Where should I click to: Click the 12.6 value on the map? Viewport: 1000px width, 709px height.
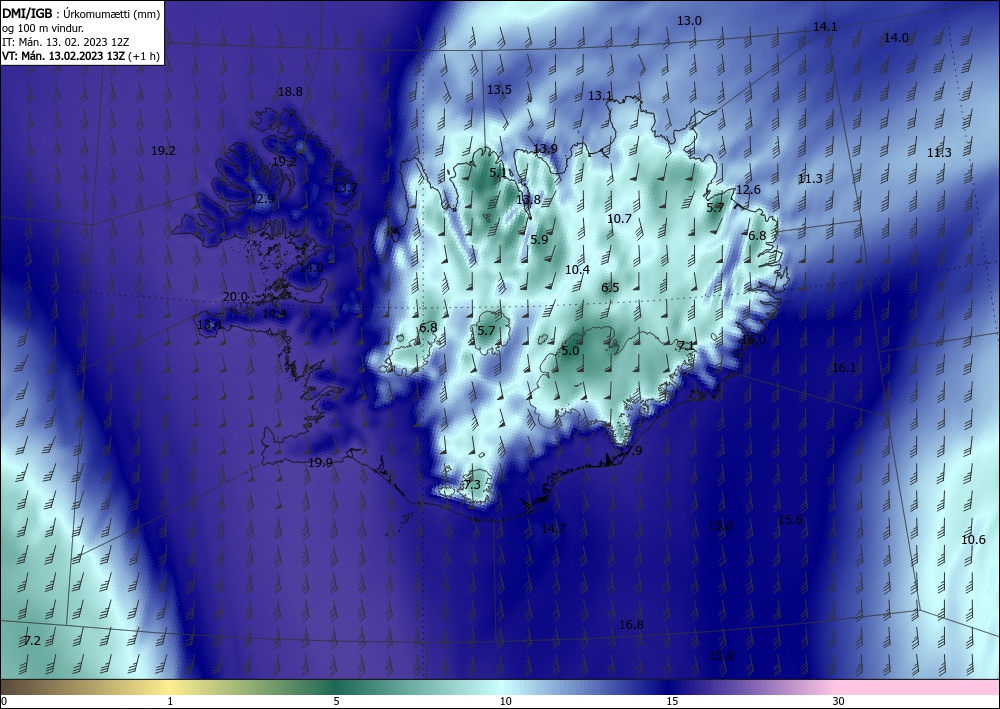748,189
